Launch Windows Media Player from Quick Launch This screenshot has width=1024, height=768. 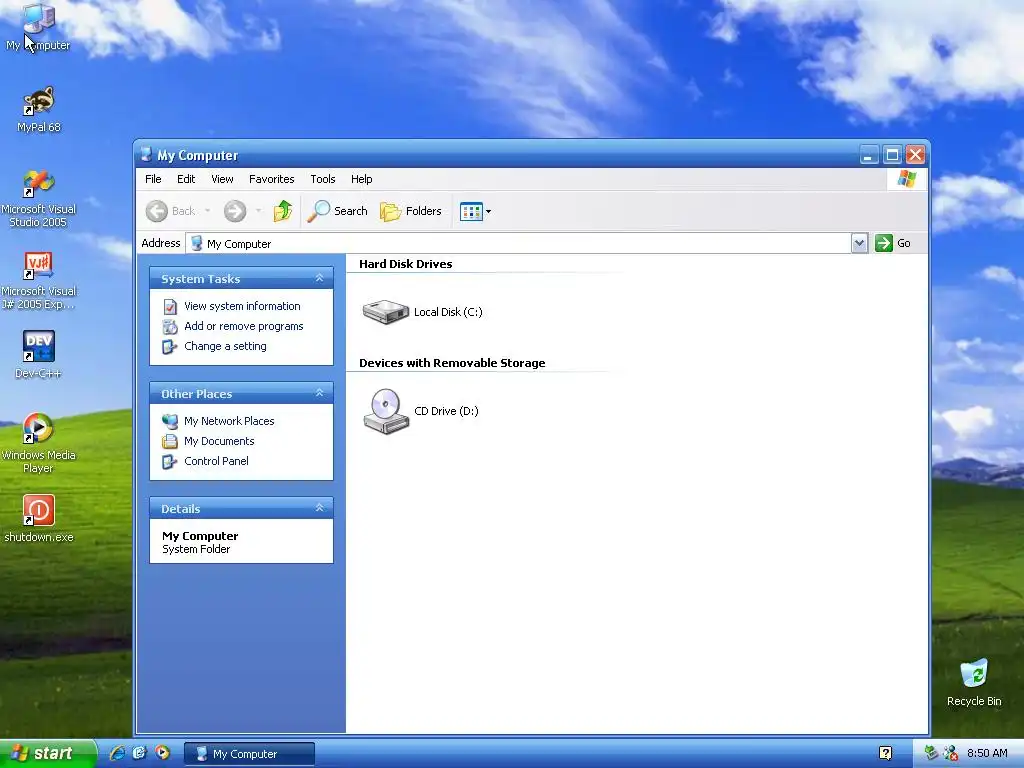162,753
